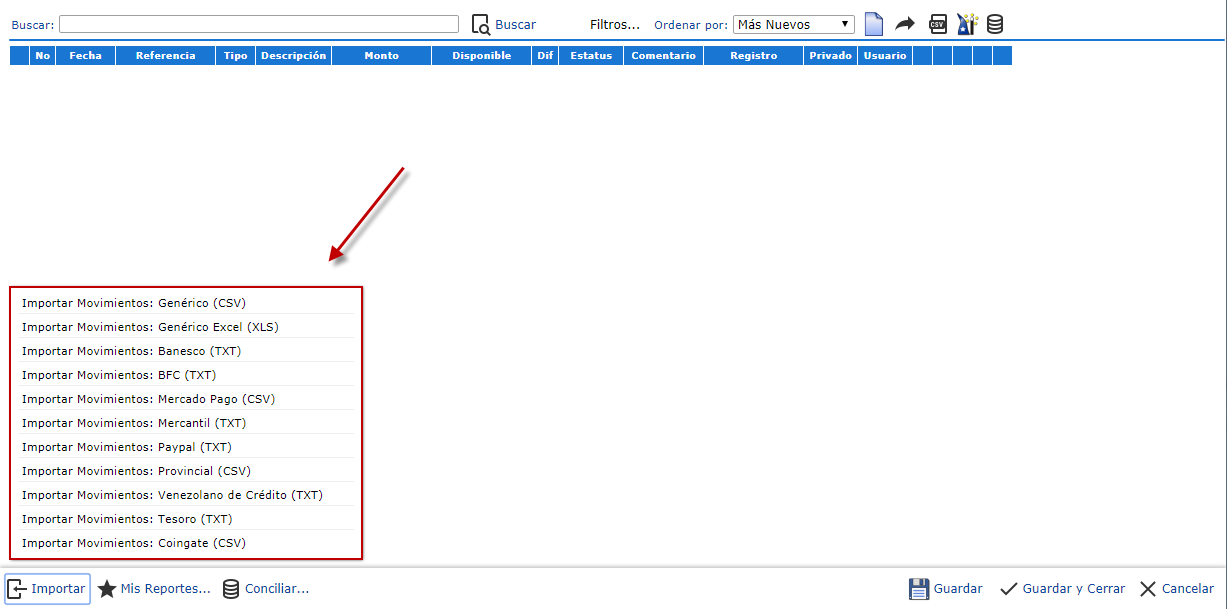Select Importar Movimientos: Venezolano de Crédito (TXT)
The image size is (1227, 609).
(185, 494)
